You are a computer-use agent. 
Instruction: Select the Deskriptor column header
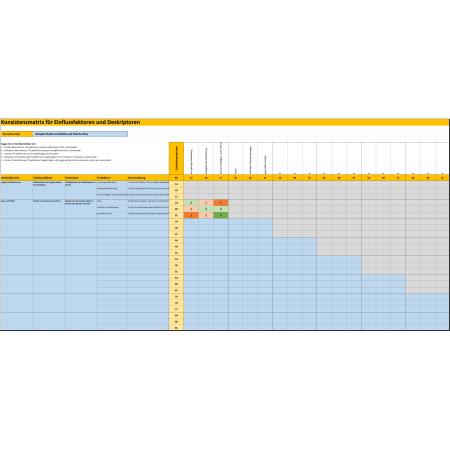80,178
